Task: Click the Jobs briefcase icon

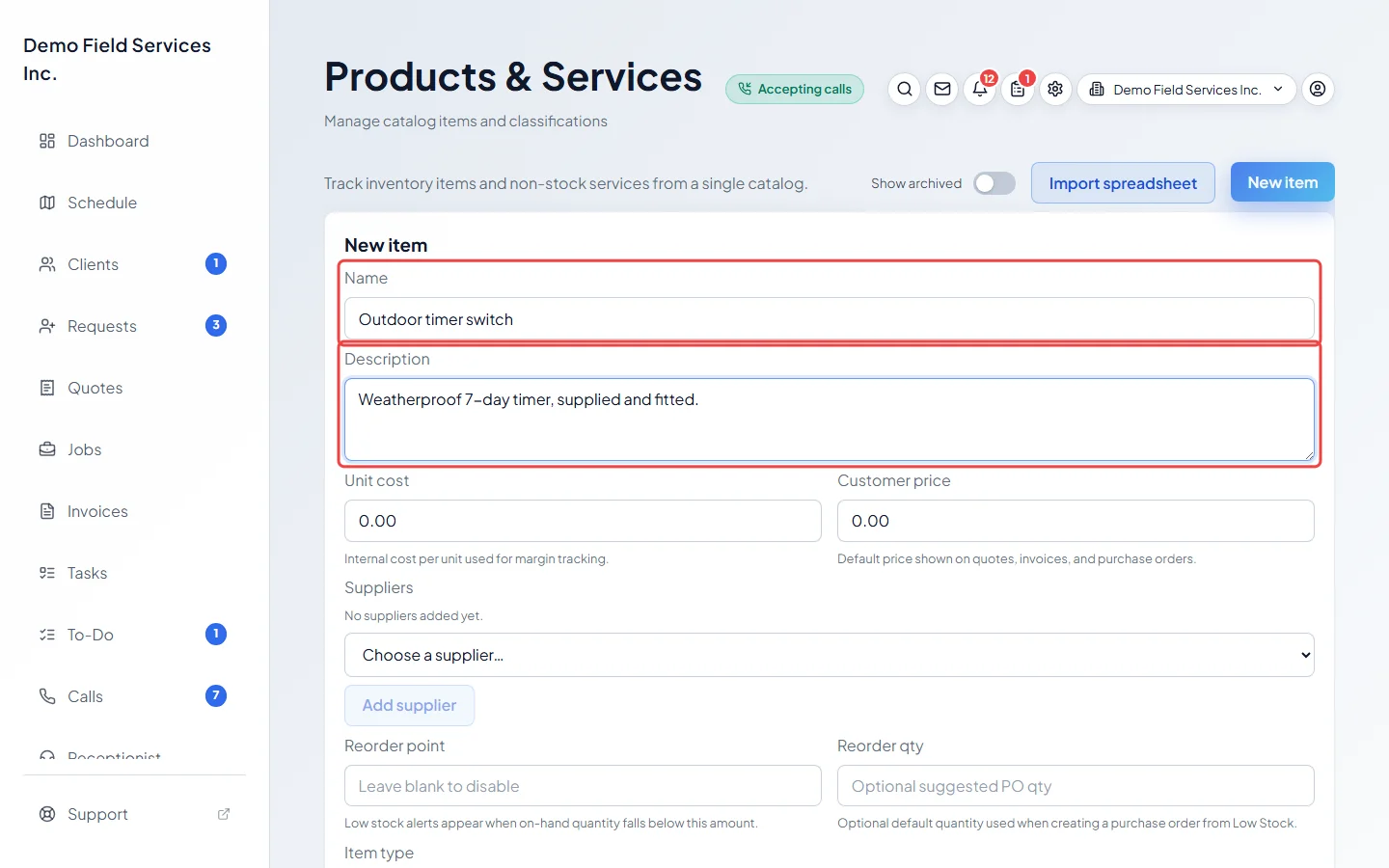Action: tap(47, 449)
